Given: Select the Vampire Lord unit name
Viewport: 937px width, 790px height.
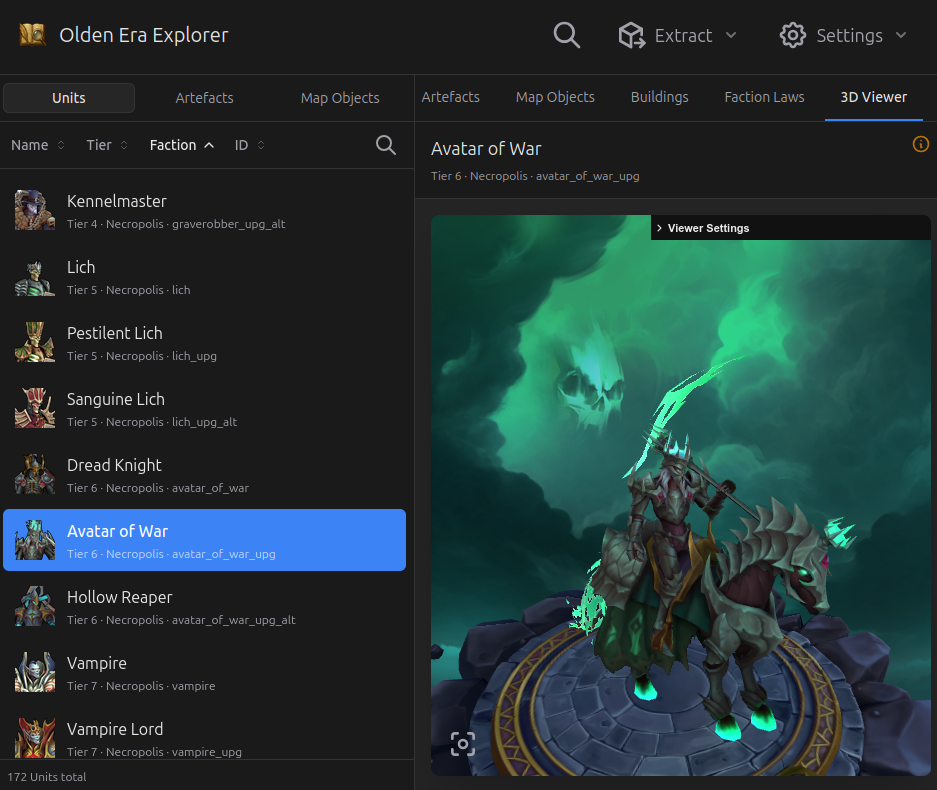Looking at the screenshot, I should [115, 730].
